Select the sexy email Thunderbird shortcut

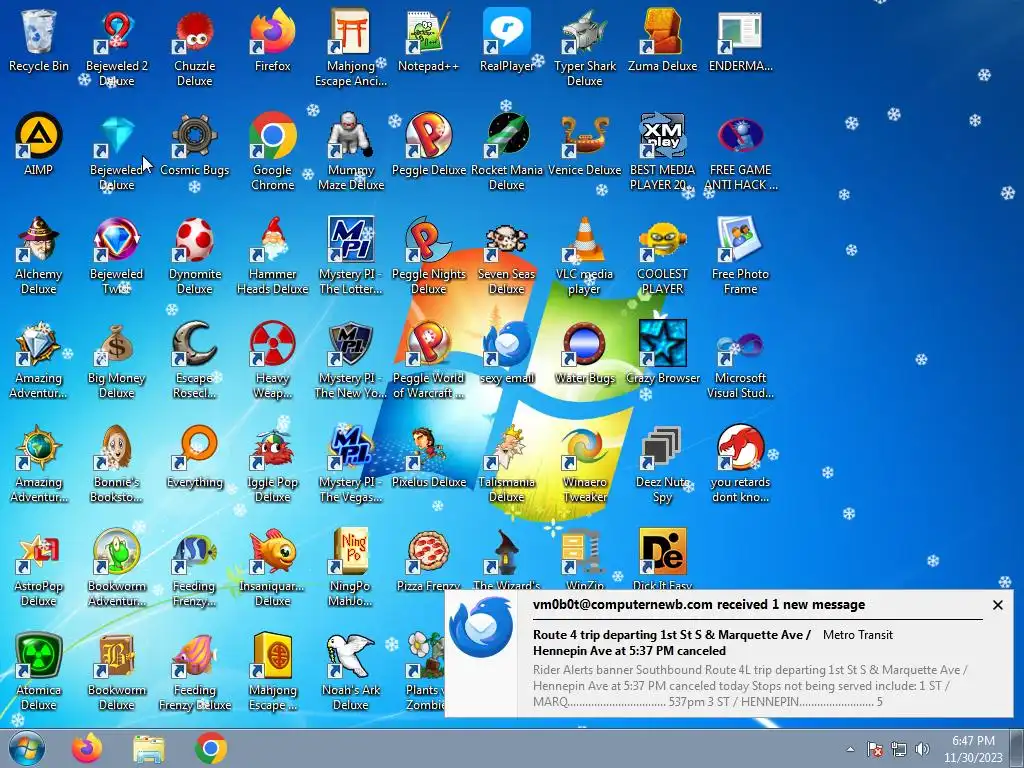coord(507,353)
